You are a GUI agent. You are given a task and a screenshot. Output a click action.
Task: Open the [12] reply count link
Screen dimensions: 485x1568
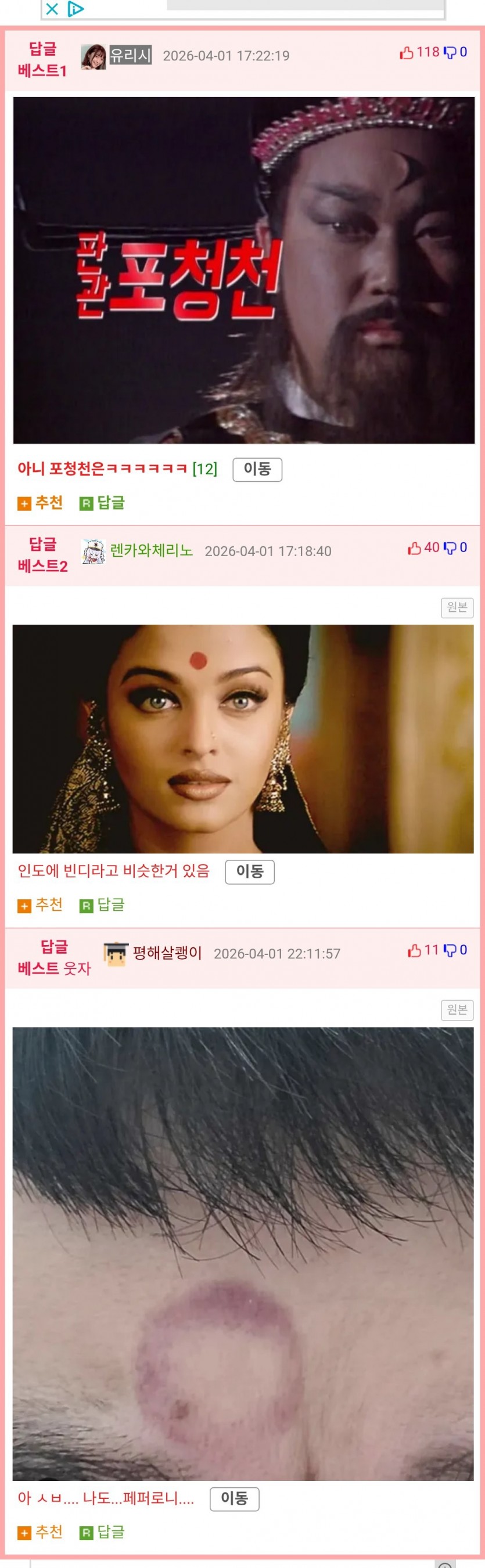click(x=204, y=468)
